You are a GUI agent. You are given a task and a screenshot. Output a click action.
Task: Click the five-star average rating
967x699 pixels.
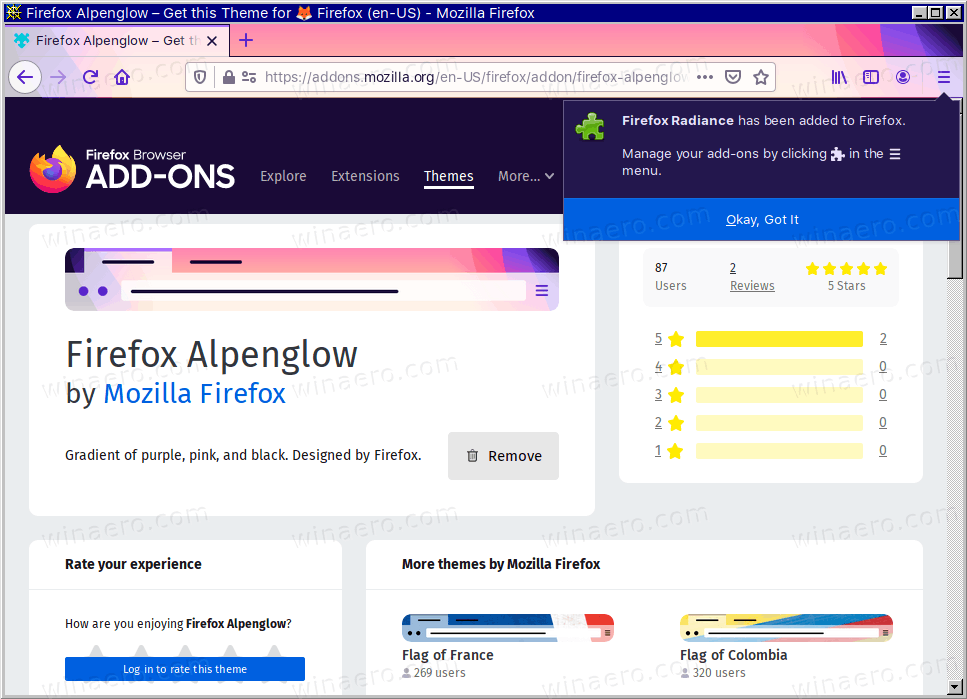pyautogui.click(x=846, y=268)
